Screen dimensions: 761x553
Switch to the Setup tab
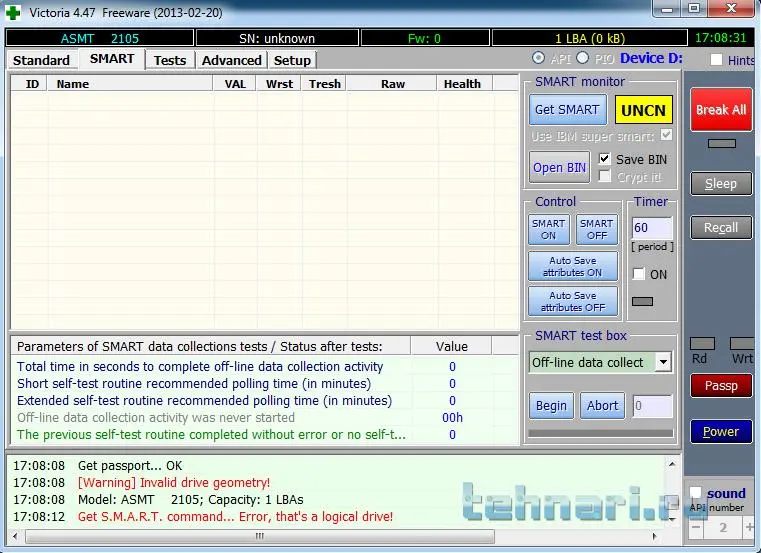pos(292,60)
